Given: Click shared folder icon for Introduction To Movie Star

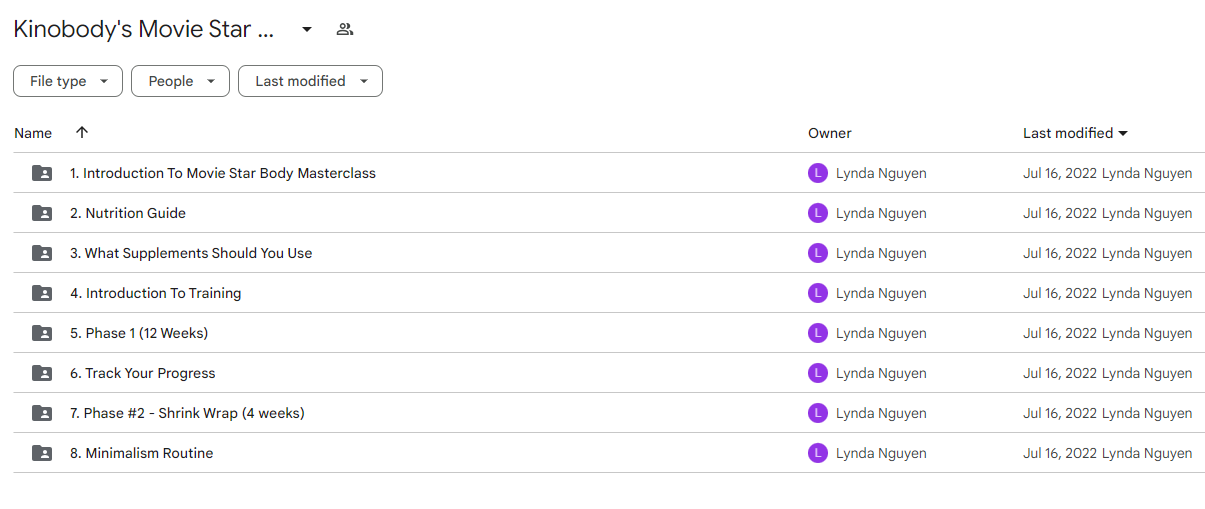Looking at the screenshot, I should (x=42, y=173).
